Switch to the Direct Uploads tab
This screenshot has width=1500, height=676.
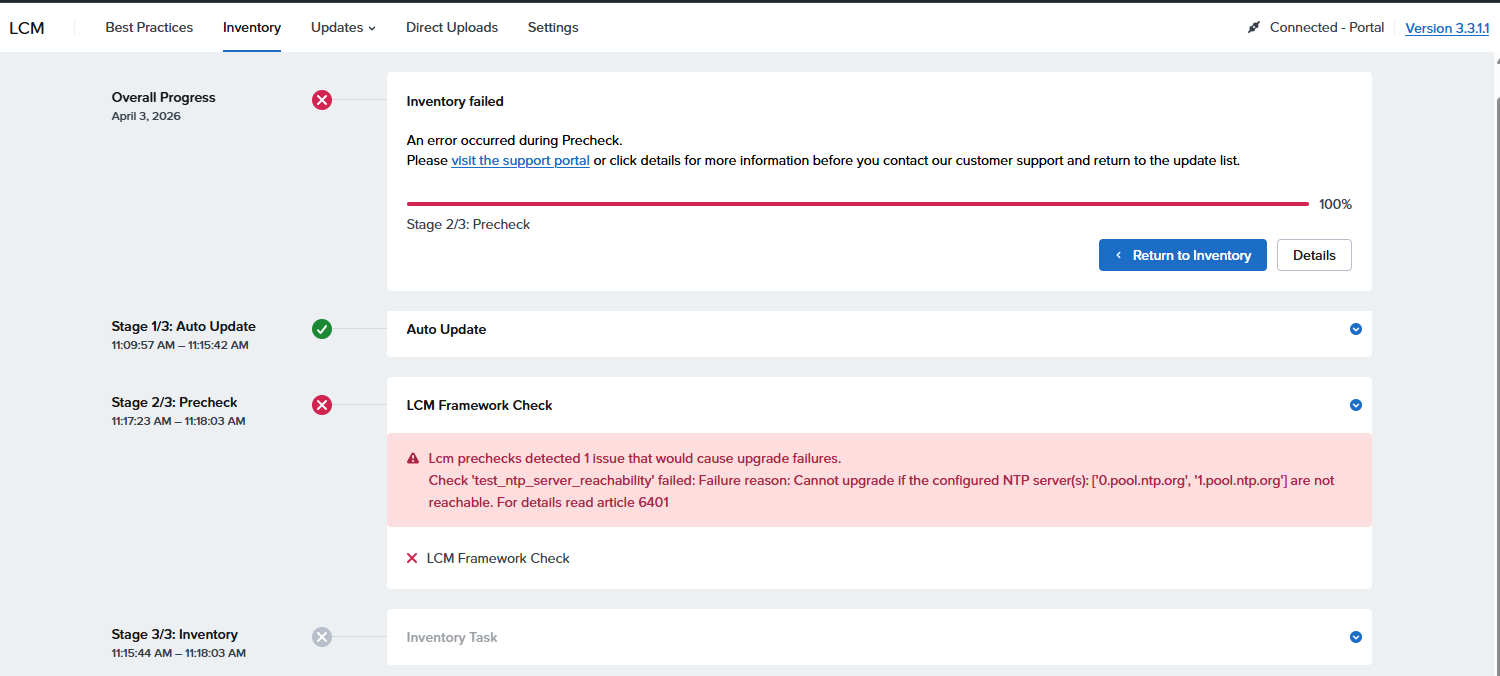click(452, 28)
